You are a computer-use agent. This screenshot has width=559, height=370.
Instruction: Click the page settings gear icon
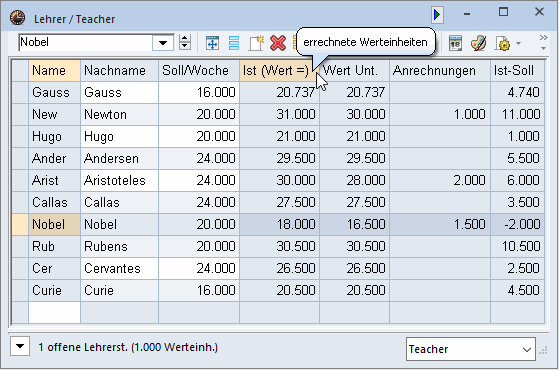pos(503,43)
